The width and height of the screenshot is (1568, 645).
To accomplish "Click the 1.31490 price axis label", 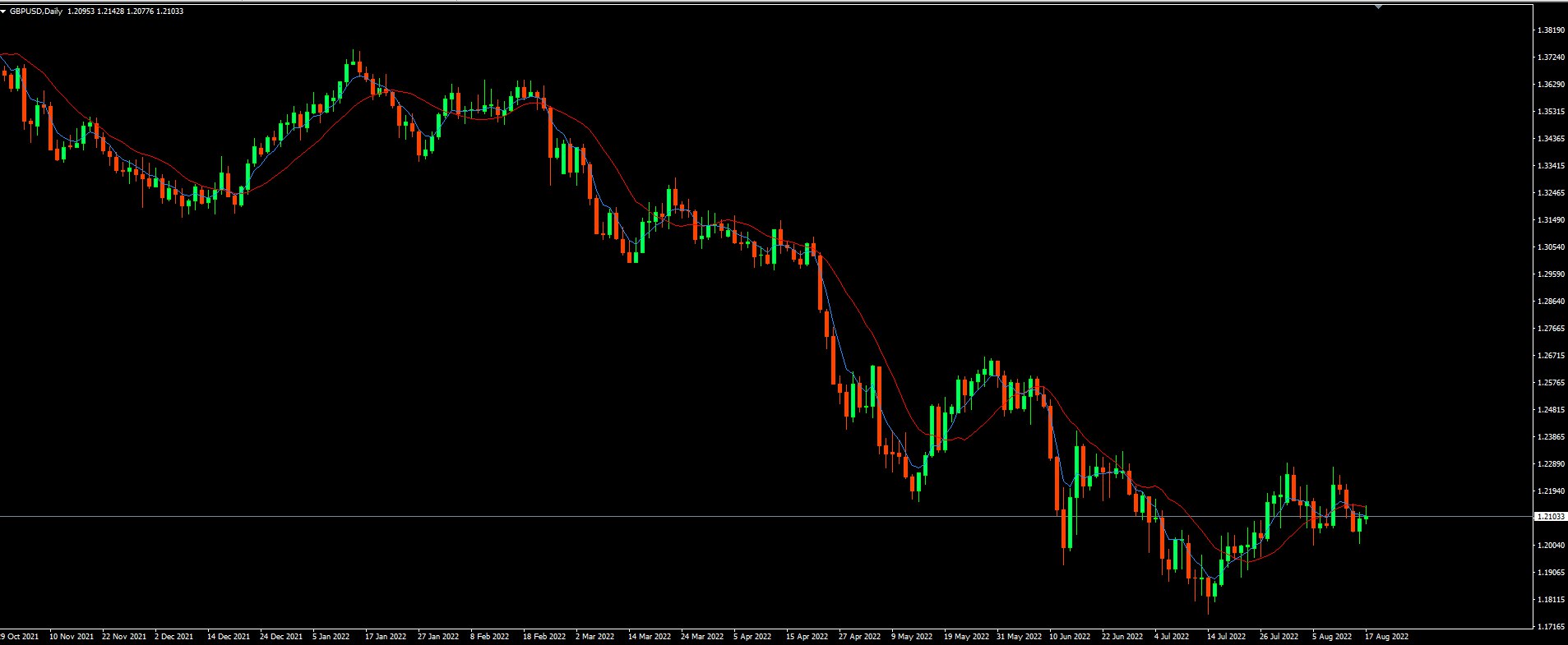I will pos(1550,220).
